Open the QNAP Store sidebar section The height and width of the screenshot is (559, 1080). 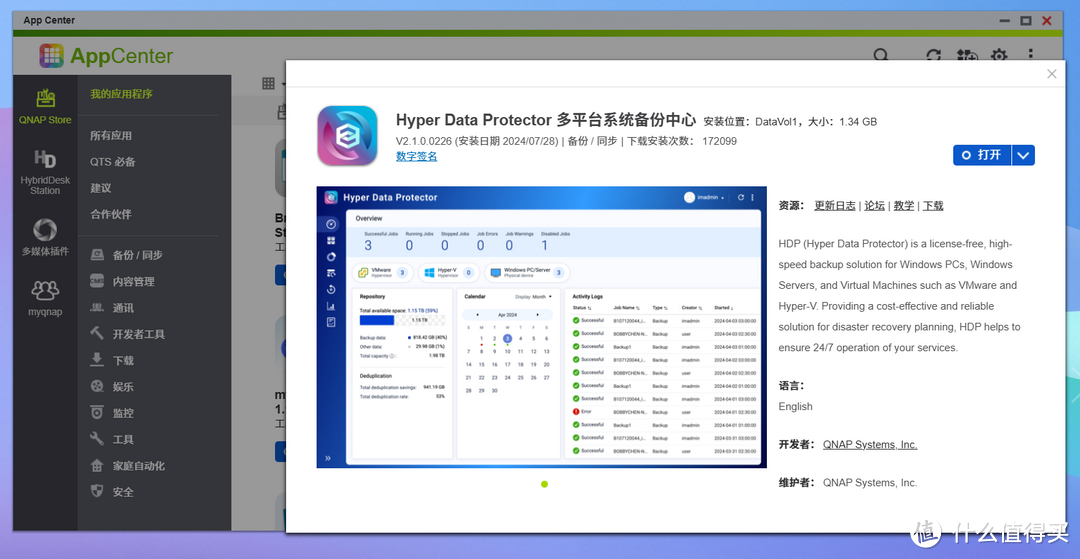tap(45, 106)
